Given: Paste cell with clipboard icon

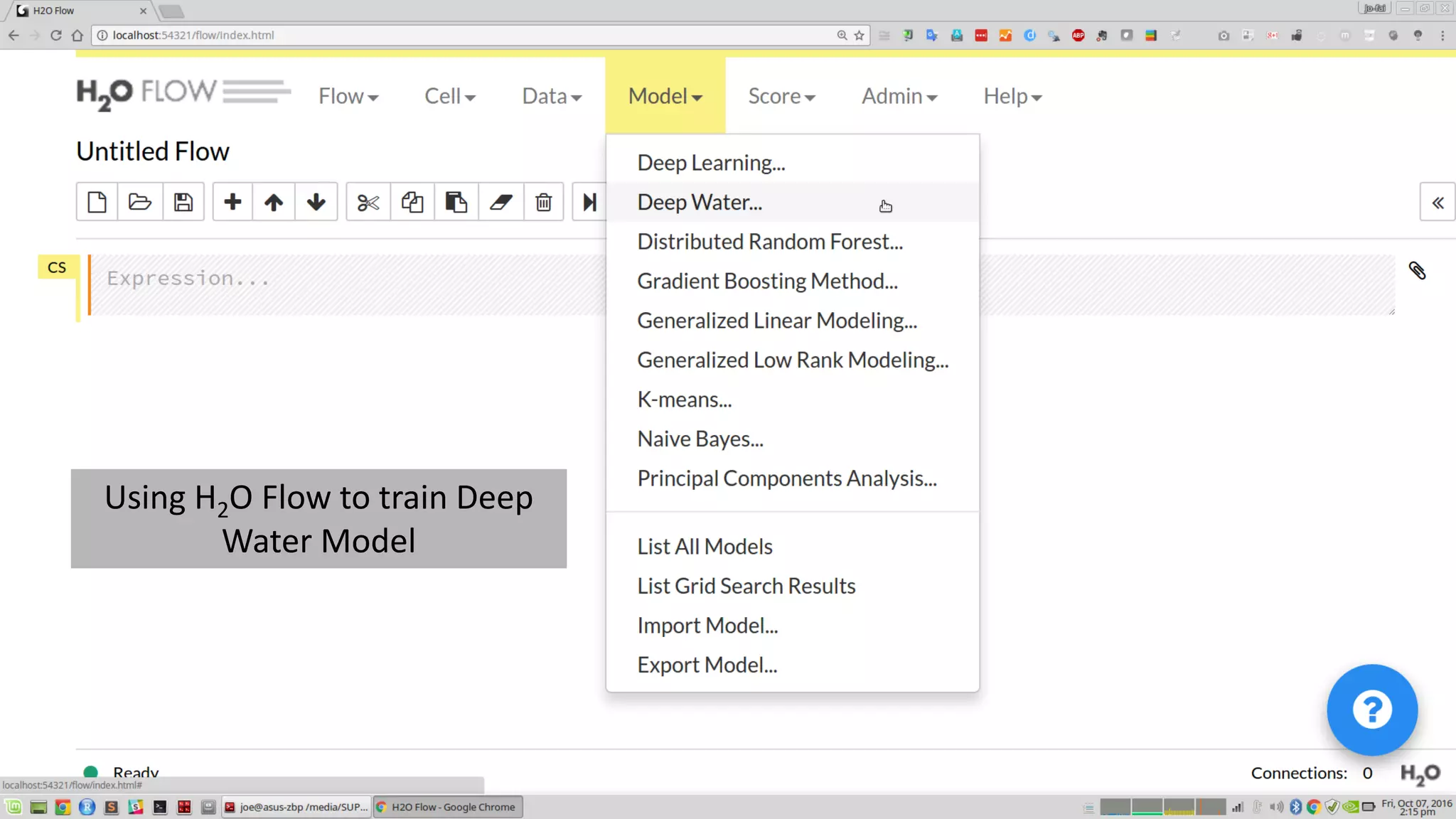Looking at the screenshot, I should point(456,203).
